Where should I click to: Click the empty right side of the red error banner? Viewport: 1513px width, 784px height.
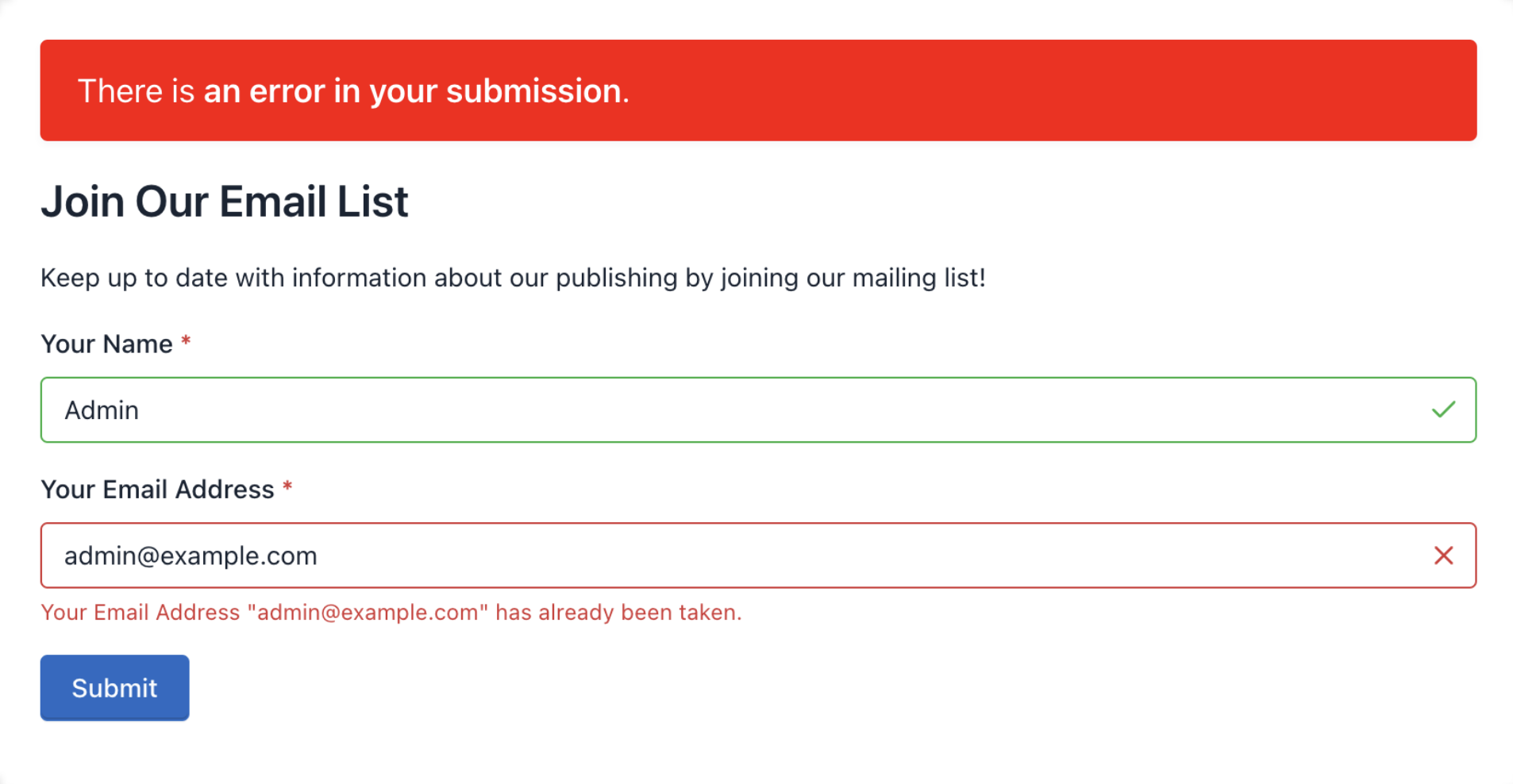[x=1111, y=90]
